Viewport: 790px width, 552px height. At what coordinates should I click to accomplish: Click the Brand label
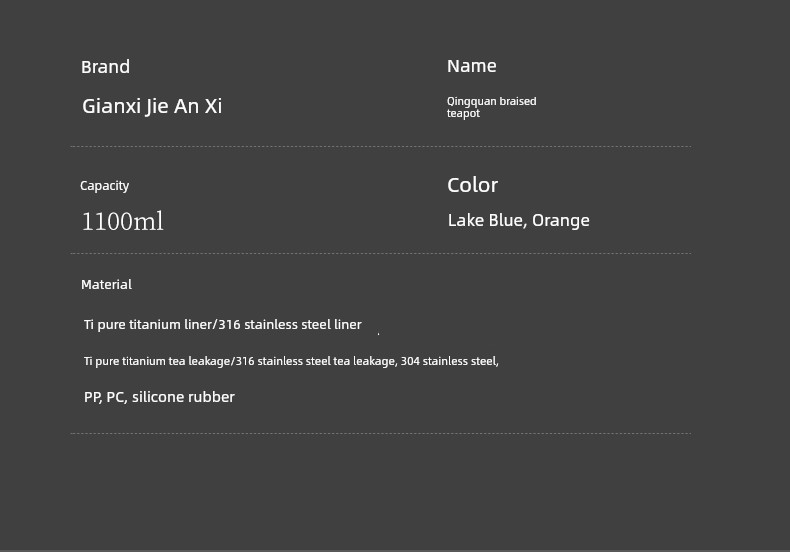click(x=105, y=67)
